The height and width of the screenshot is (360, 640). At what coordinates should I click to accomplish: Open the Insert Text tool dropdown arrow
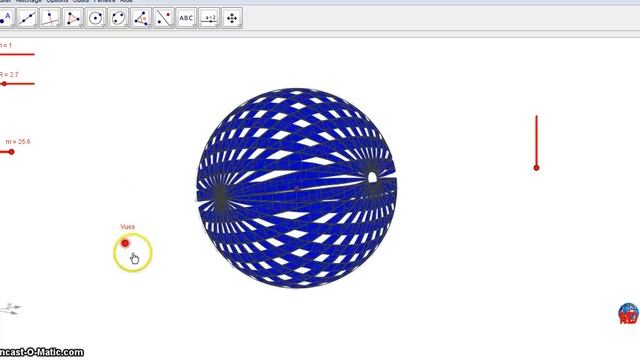coord(194,25)
